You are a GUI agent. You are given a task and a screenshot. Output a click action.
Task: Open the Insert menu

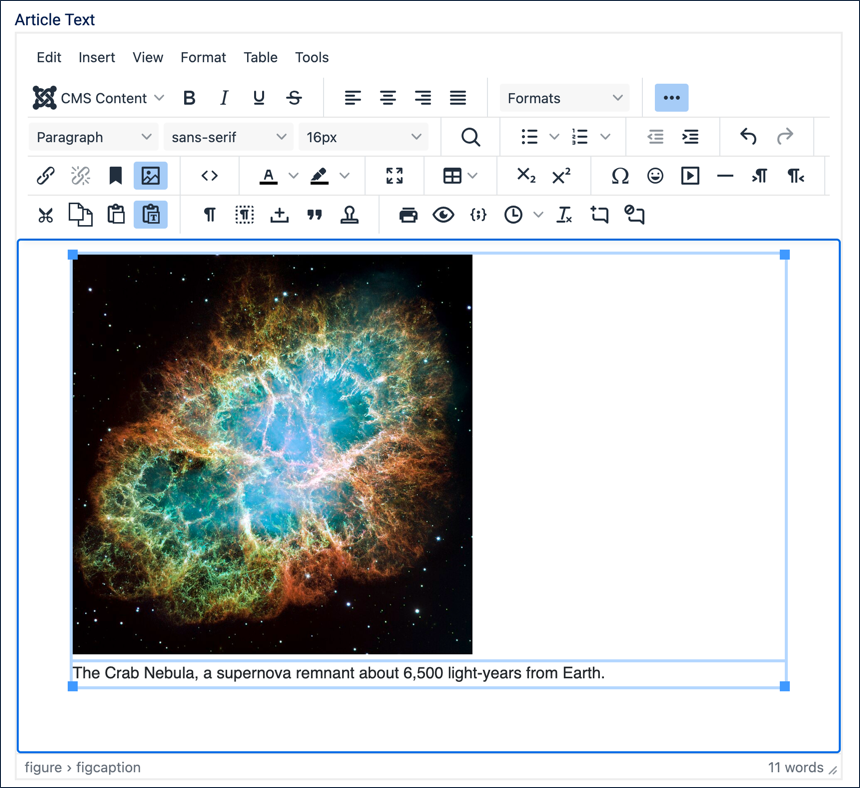97,58
